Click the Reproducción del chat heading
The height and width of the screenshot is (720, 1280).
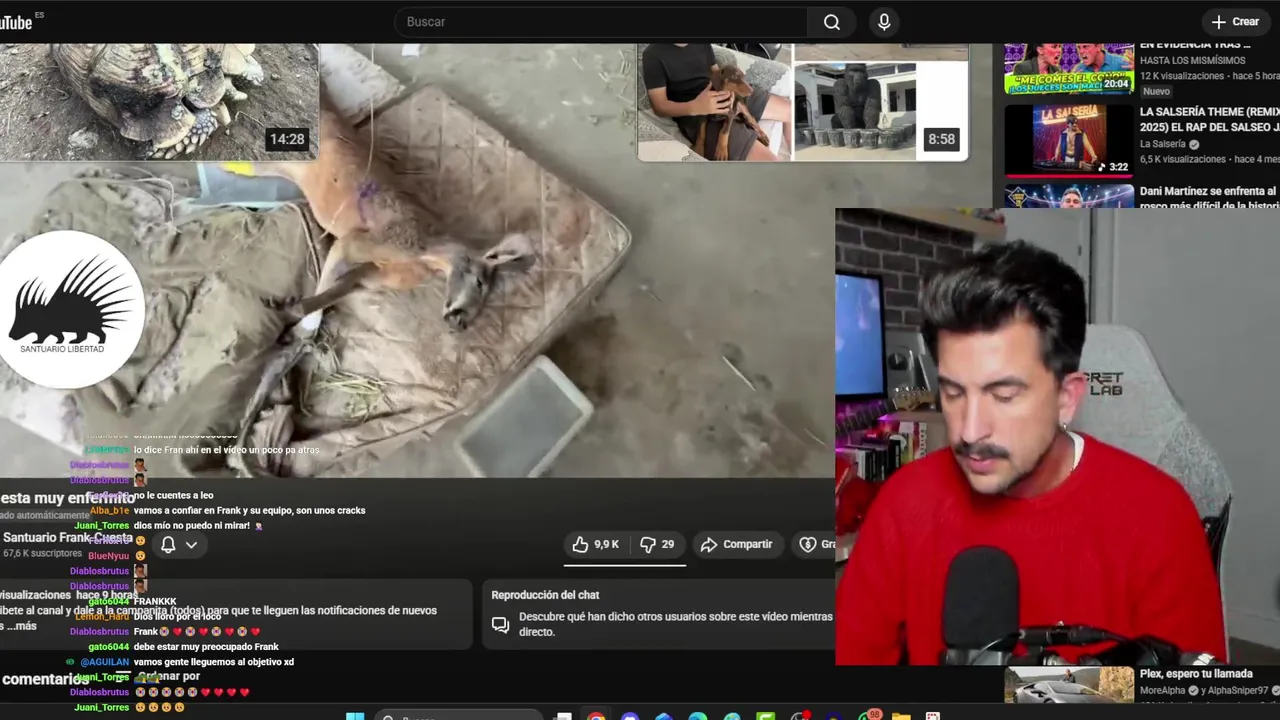[545, 595]
